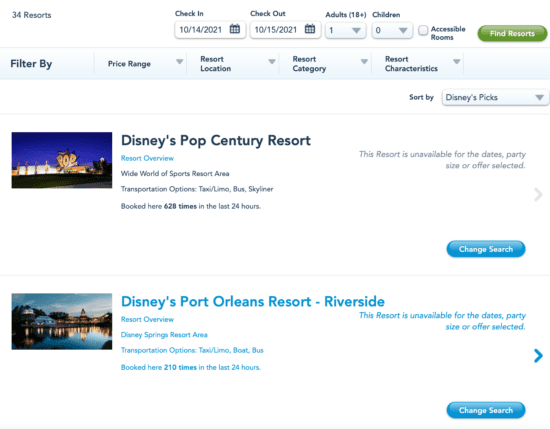Click the Check Out date field 10/15/2021
Viewport: 550px width, 429px height.
click(x=285, y=29)
